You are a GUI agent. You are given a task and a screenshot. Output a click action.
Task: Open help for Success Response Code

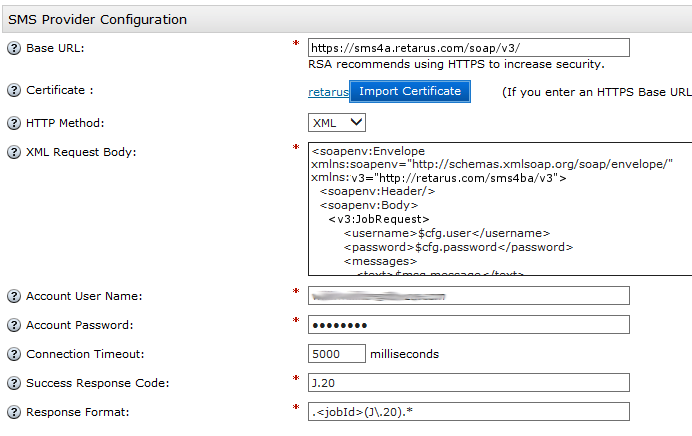point(14,383)
